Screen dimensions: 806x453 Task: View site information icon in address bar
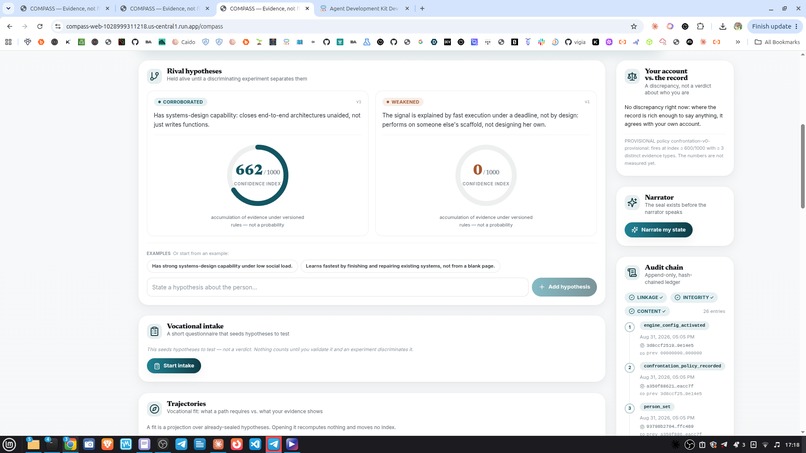click(58, 26)
